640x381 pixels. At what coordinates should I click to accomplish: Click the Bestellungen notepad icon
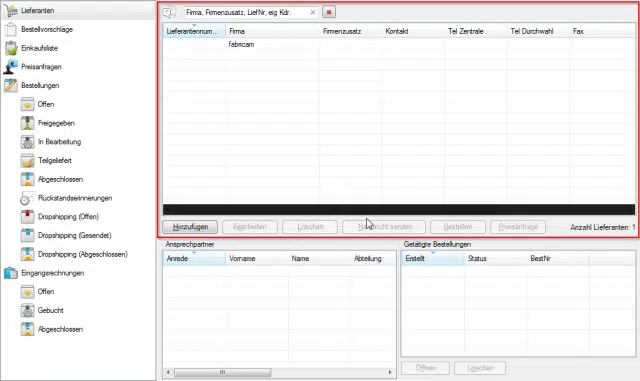point(11,86)
